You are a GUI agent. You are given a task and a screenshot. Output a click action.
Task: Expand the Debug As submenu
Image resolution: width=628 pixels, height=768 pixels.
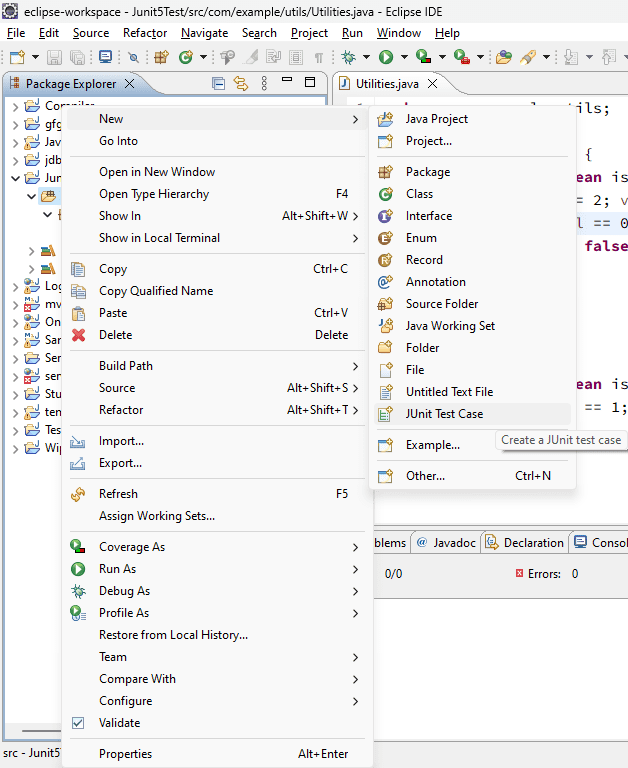click(x=217, y=591)
